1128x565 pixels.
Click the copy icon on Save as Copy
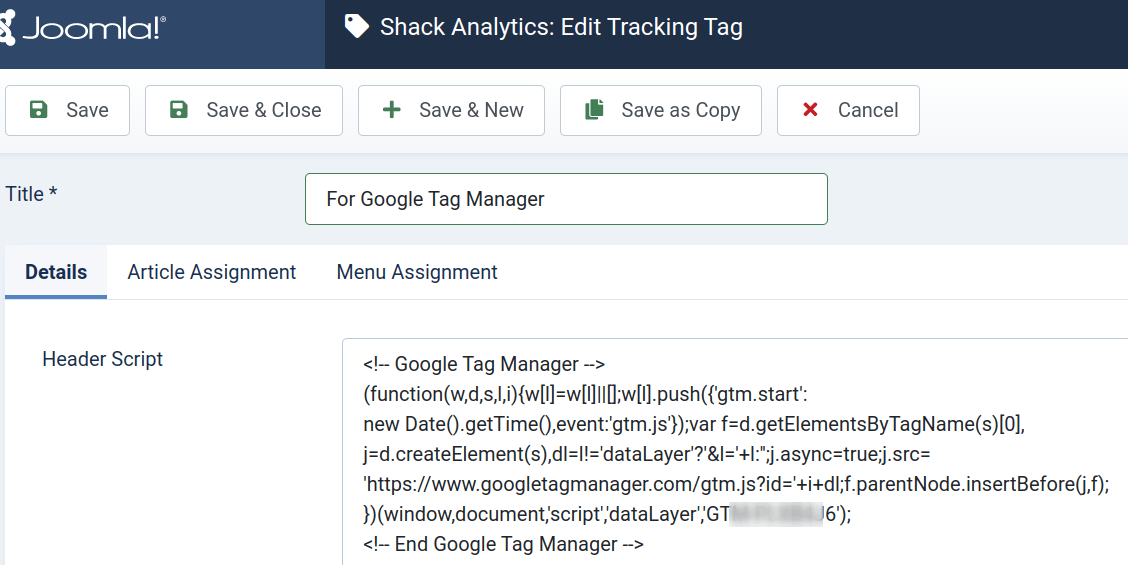point(594,110)
